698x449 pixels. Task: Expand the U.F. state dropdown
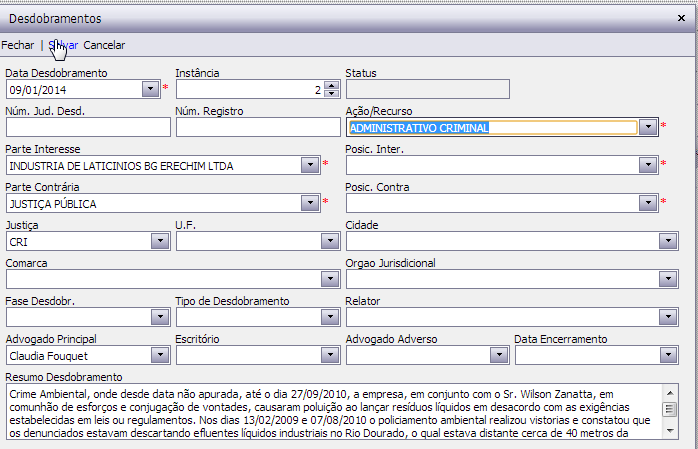point(330,241)
